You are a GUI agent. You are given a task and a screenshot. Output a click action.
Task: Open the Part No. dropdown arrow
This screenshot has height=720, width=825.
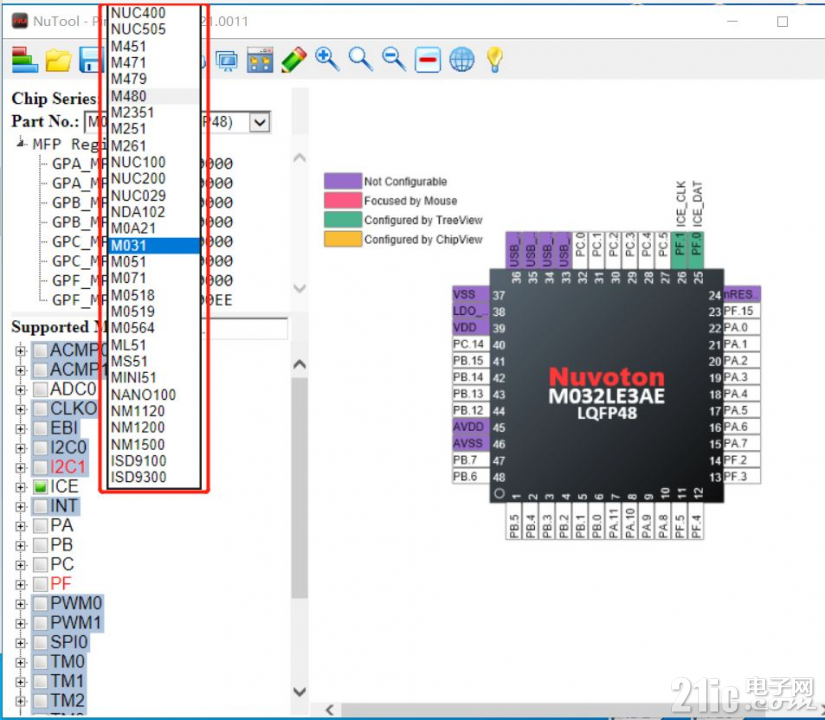tap(259, 123)
